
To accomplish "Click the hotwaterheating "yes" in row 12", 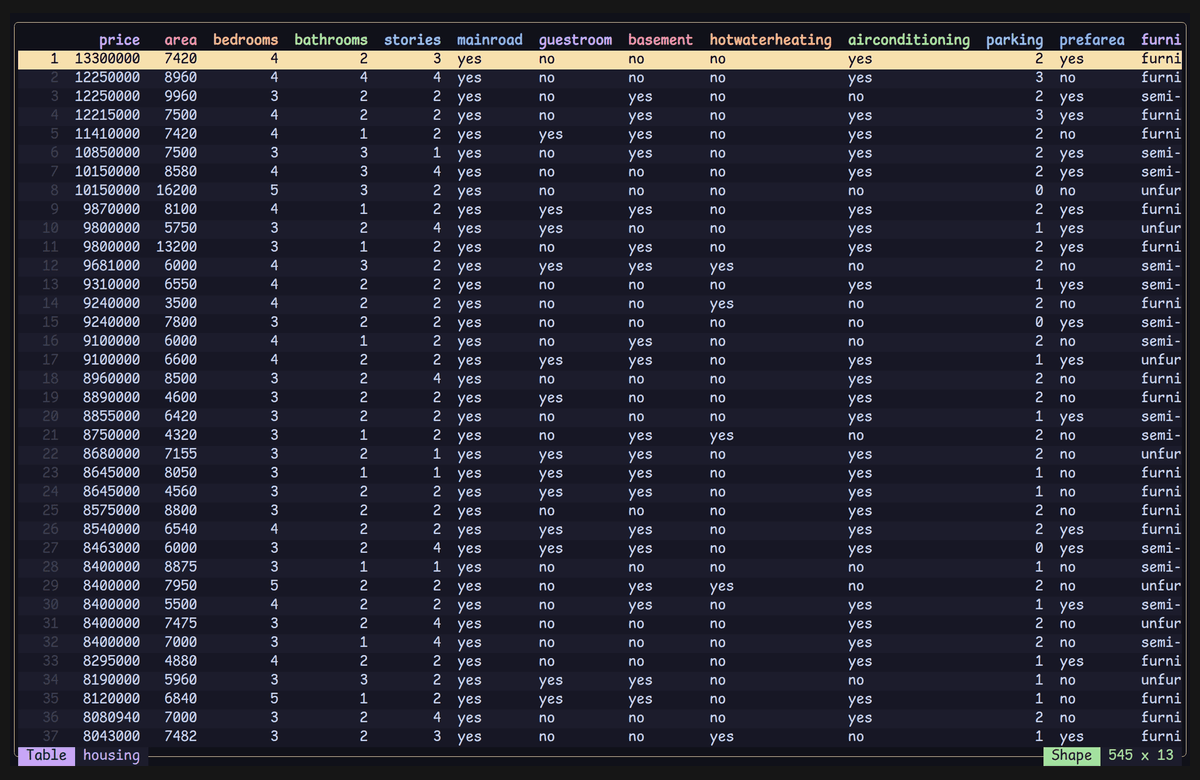I will (x=721, y=266).
